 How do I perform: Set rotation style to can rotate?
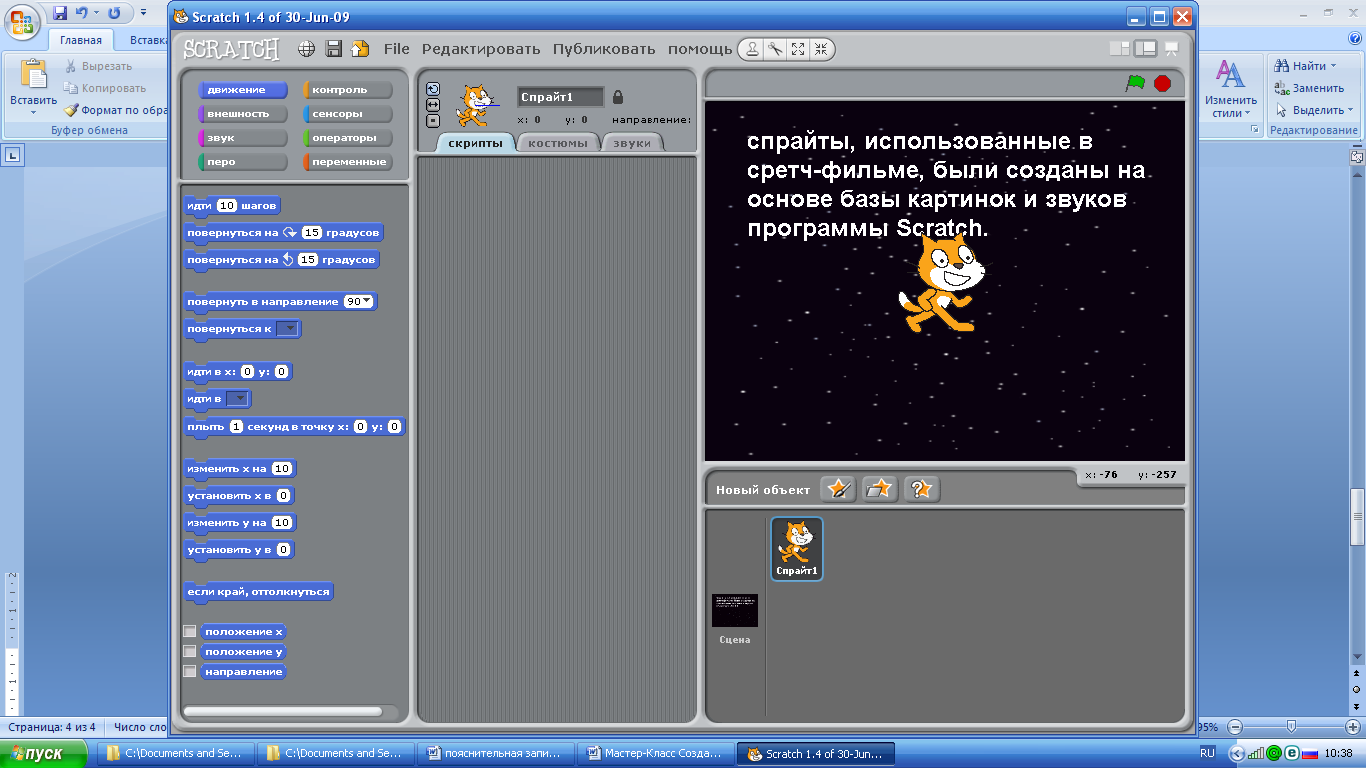tap(433, 89)
